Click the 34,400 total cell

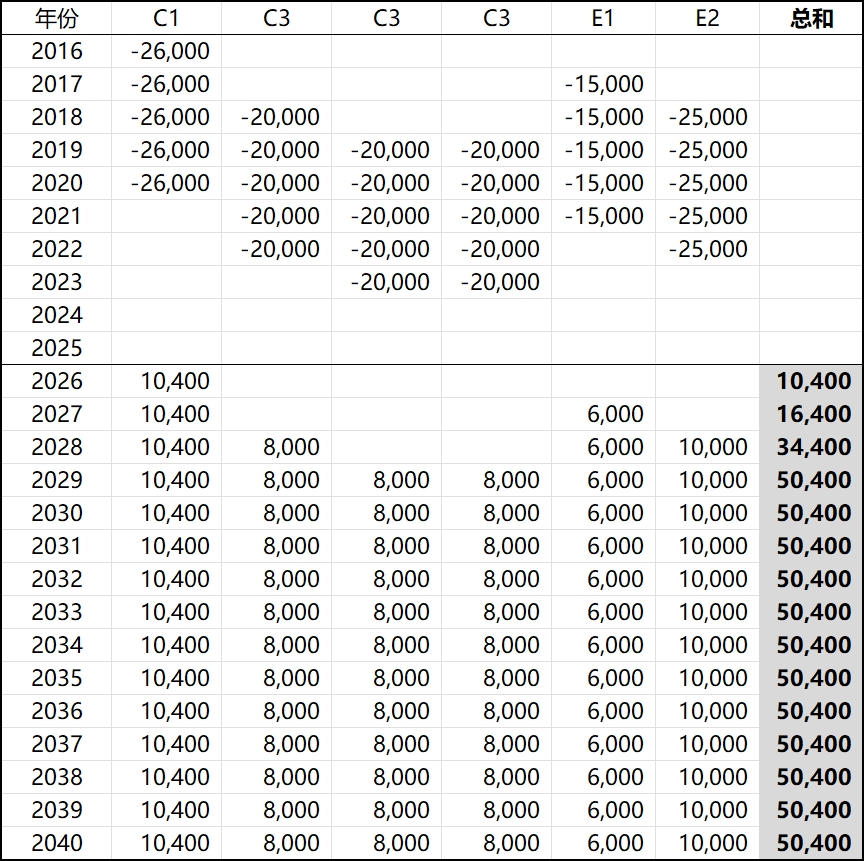(x=813, y=447)
